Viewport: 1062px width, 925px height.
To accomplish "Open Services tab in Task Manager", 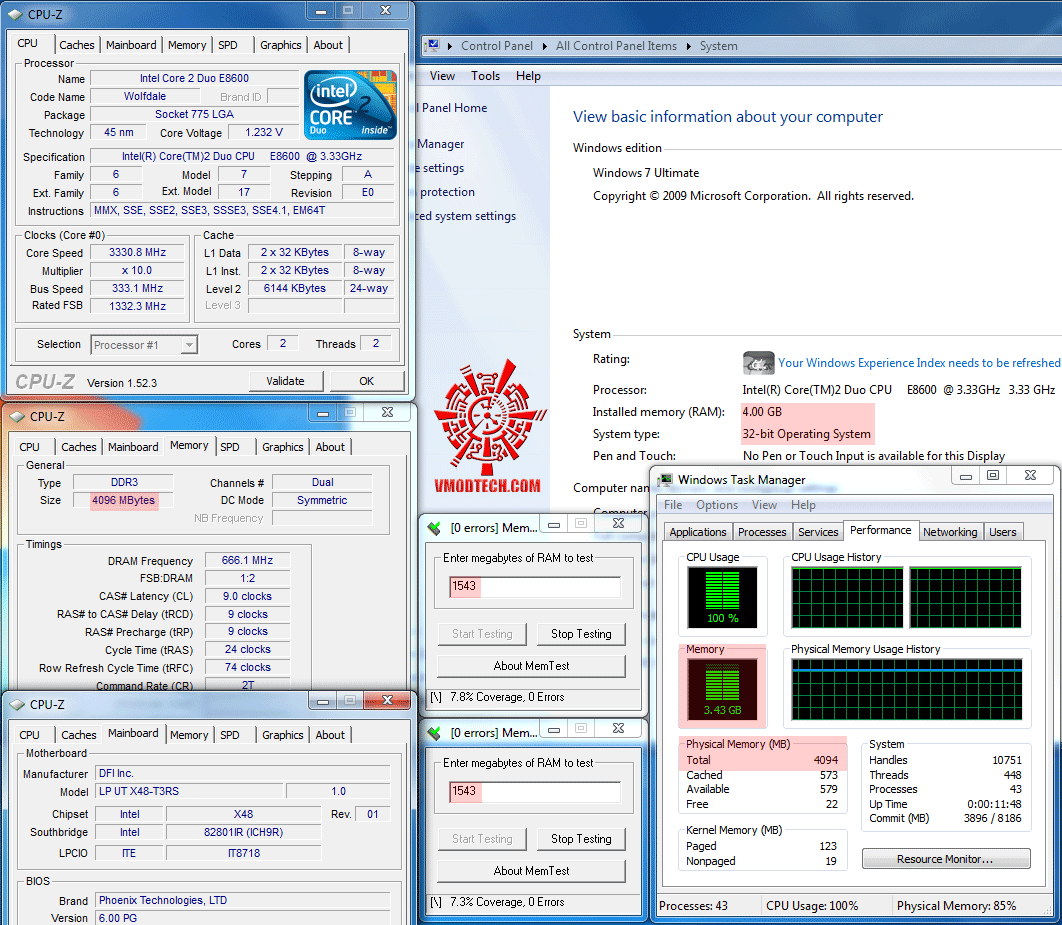I will click(x=817, y=532).
